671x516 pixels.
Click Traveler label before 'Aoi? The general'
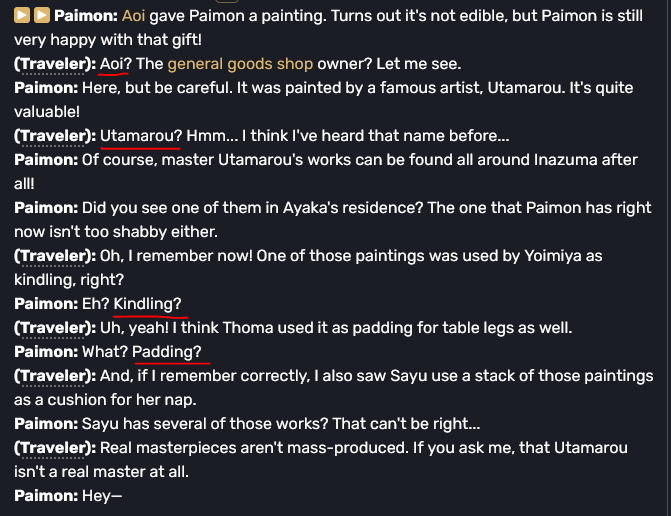[x=55, y=64]
